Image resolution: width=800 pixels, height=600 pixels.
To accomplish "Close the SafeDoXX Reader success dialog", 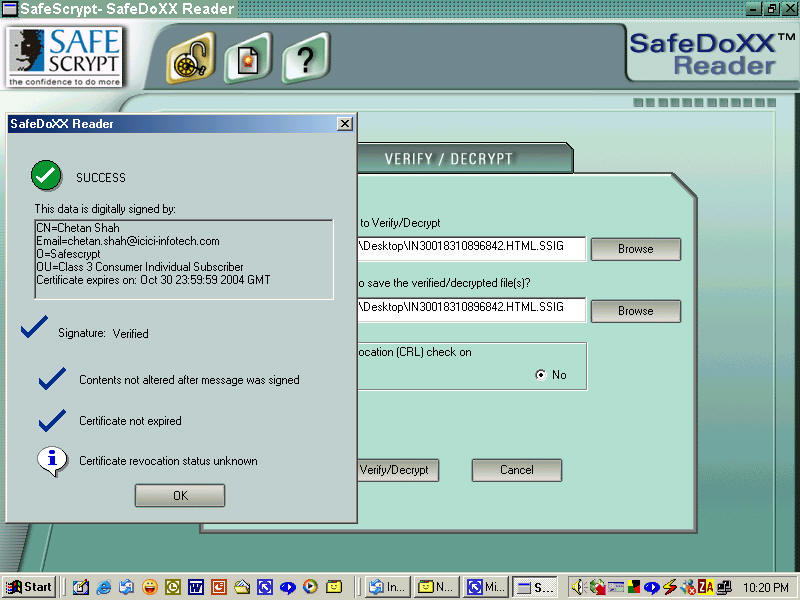I will tap(345, 123).
